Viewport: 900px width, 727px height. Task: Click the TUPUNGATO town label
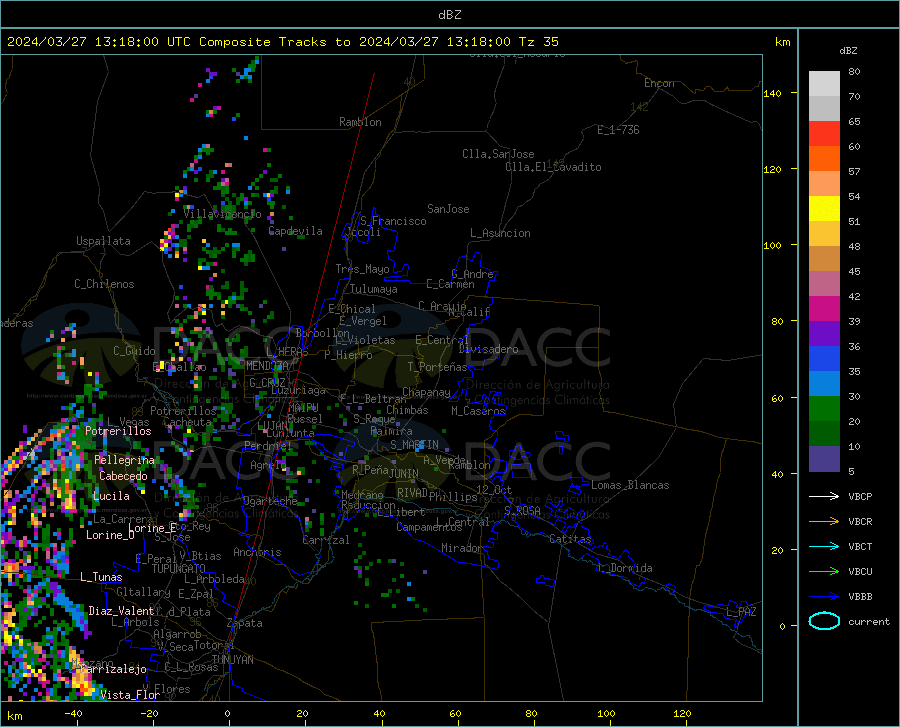179,569
